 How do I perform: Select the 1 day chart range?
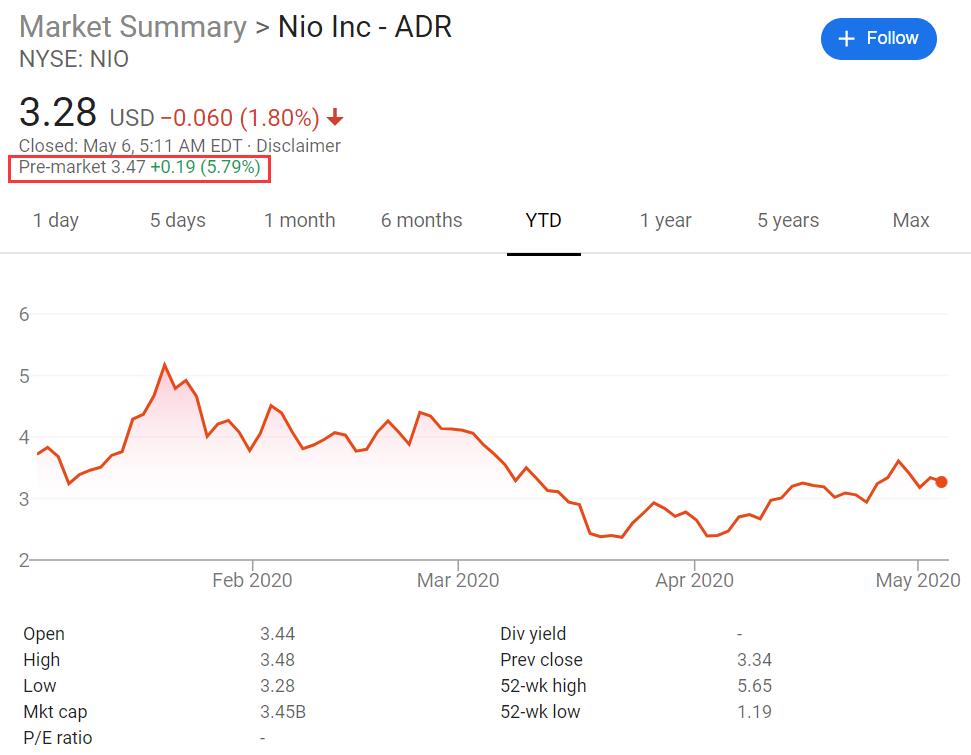(57, 220)
